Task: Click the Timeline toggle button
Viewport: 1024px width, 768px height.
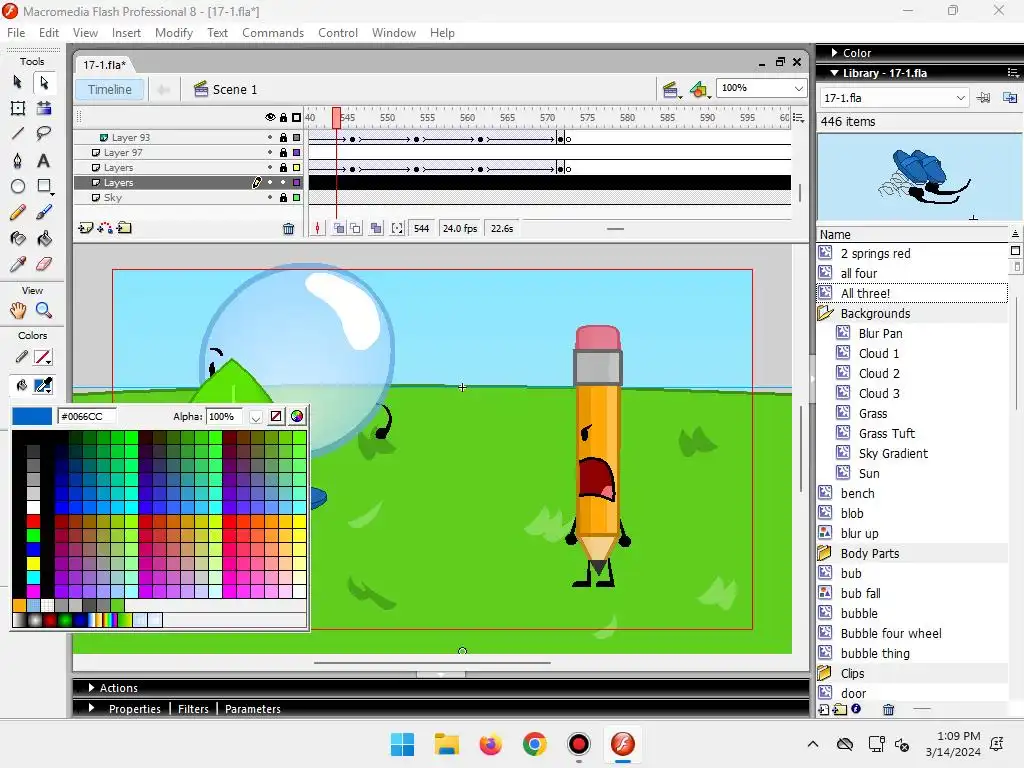Action: coord(110,89)
